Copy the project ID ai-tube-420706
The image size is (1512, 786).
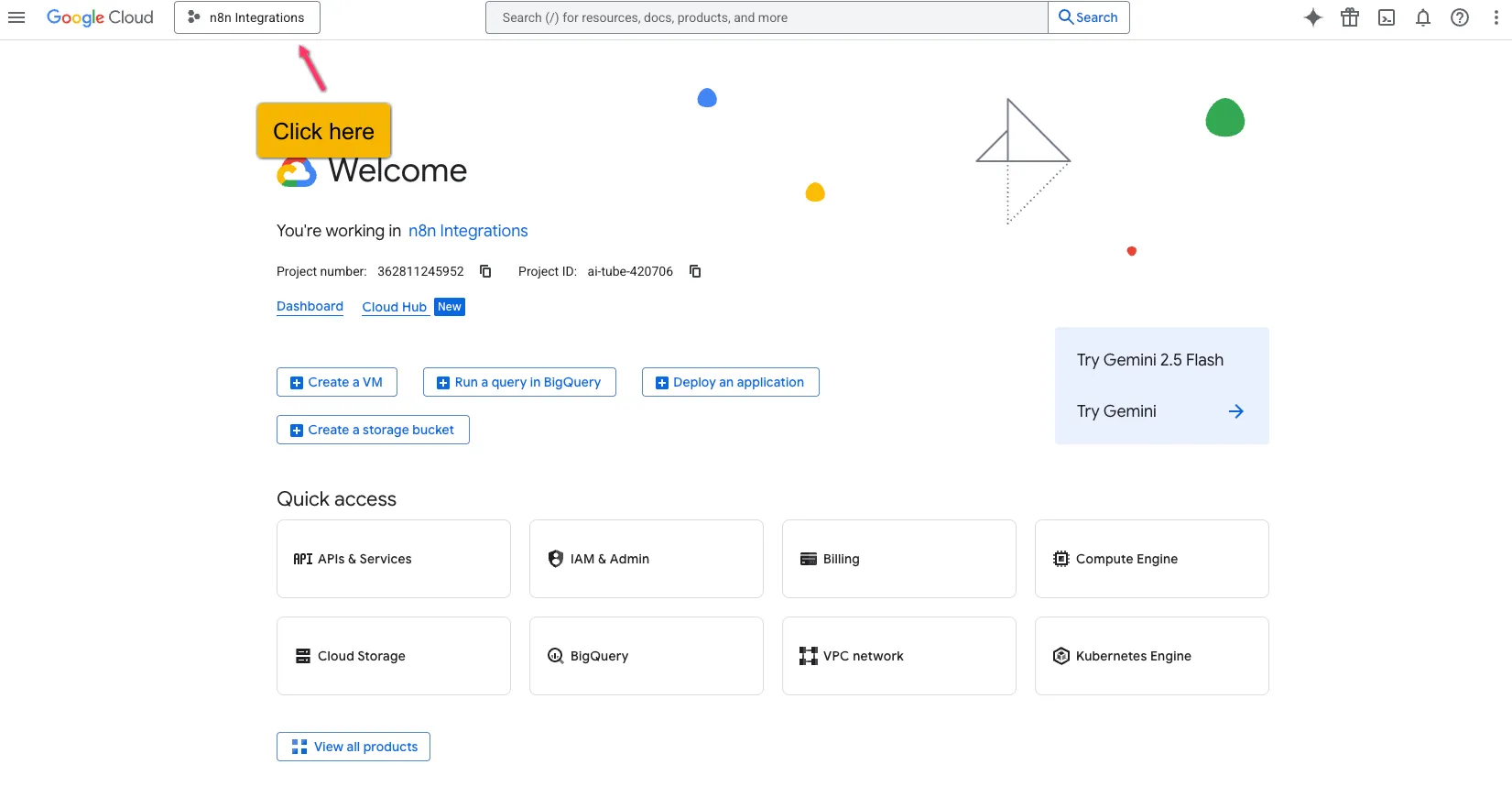(x=695, y=271)
